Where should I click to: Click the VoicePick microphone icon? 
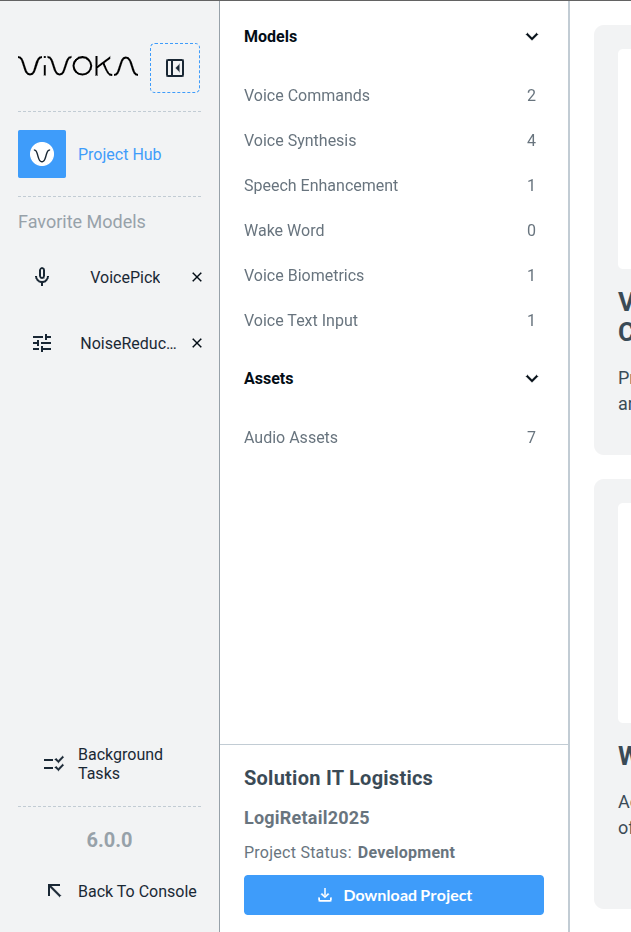pos(42,277)
